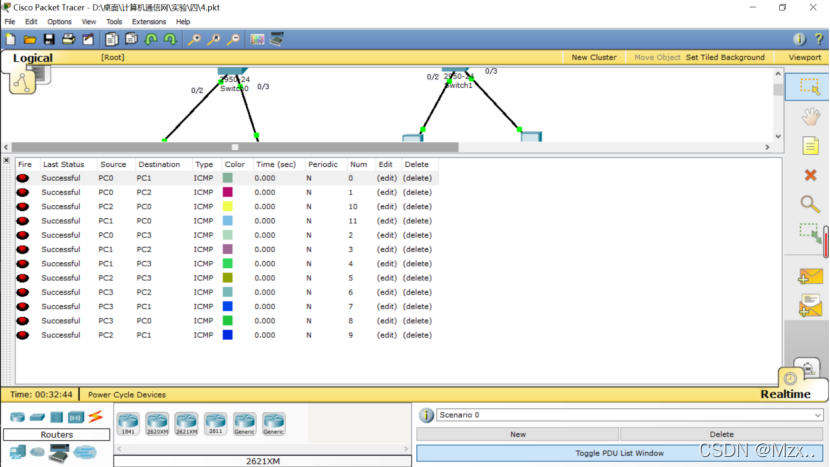
Task: Pick the Inspect magnifier tool
Action: 810,204
